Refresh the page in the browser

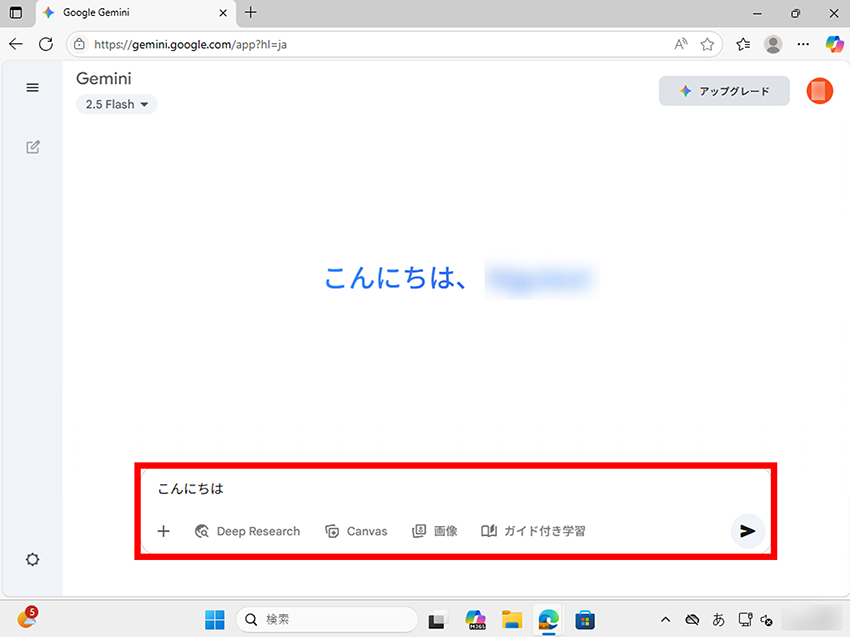tap(46, 44)
